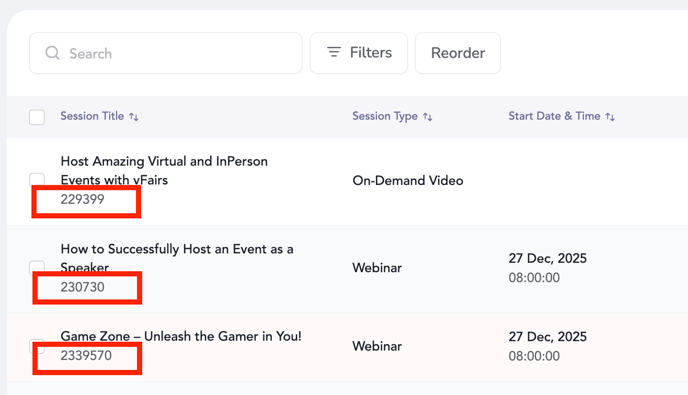Check the How to Successfully Host row checkbox
The height and width of the screenshot is (395, 688).
coord(37,267)
